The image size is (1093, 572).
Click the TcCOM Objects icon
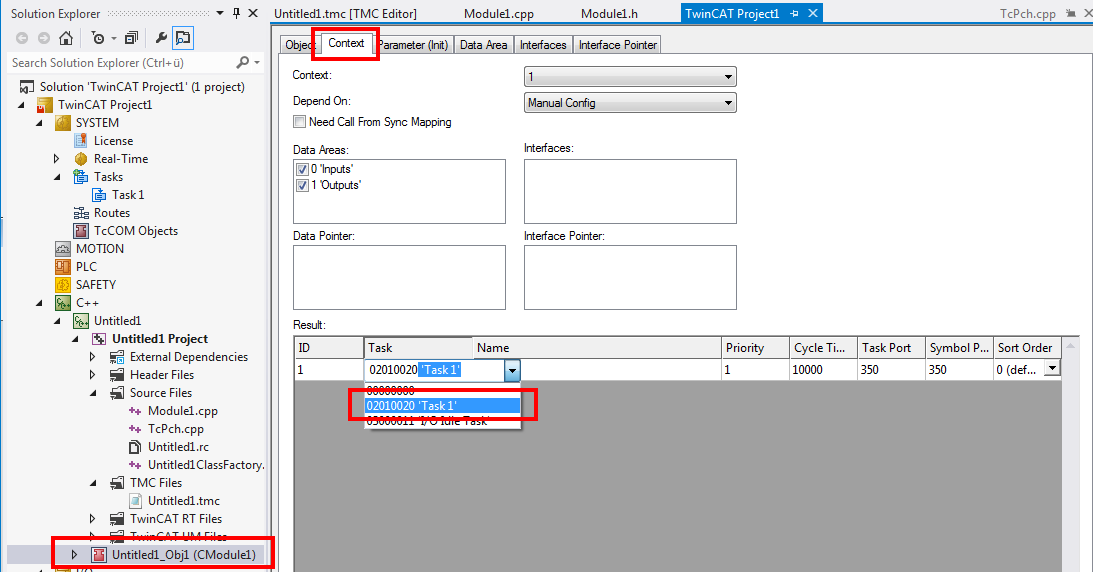(81, 231)
